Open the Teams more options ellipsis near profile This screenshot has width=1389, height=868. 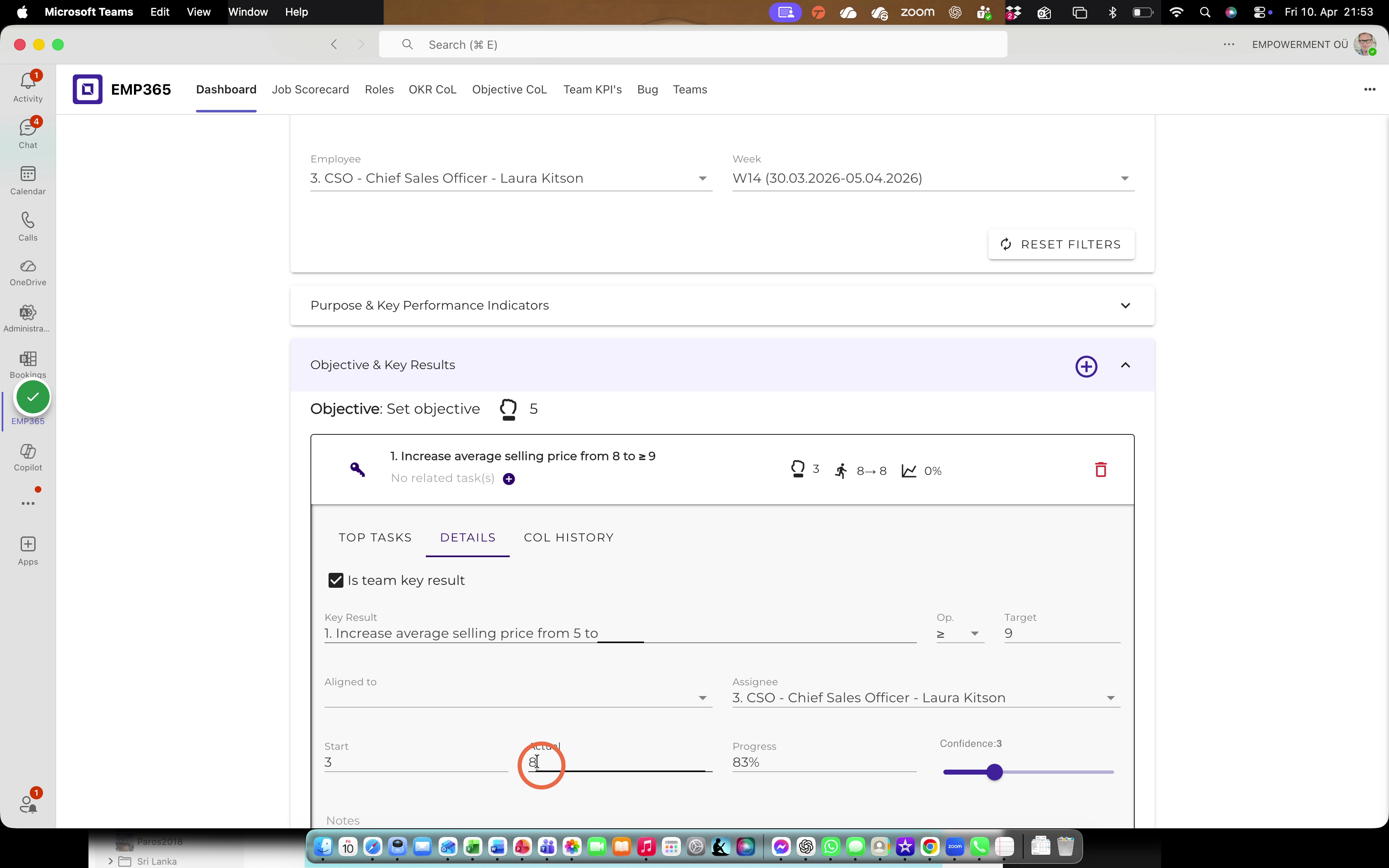click(x=1228, y=45)
